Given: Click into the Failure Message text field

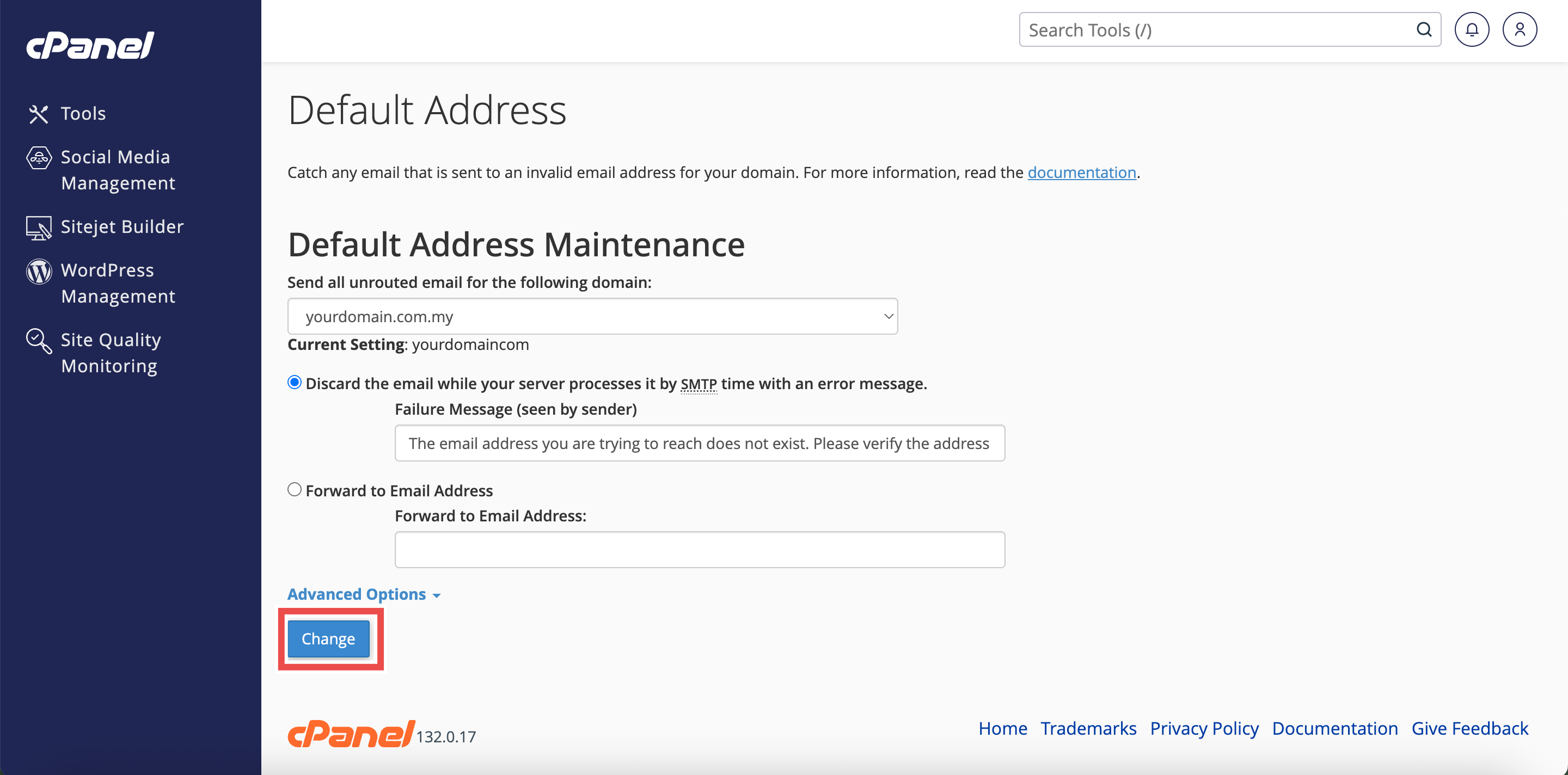Looking at the screenshot, I should (700, 444).
